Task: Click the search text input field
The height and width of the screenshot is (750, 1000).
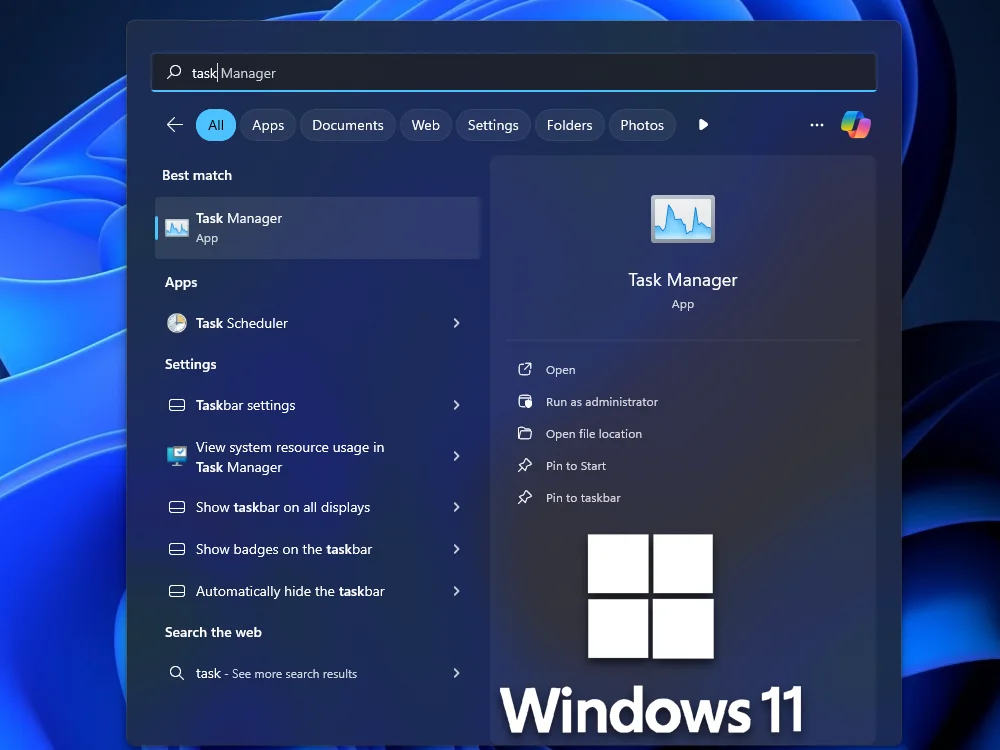Action: 513,72
